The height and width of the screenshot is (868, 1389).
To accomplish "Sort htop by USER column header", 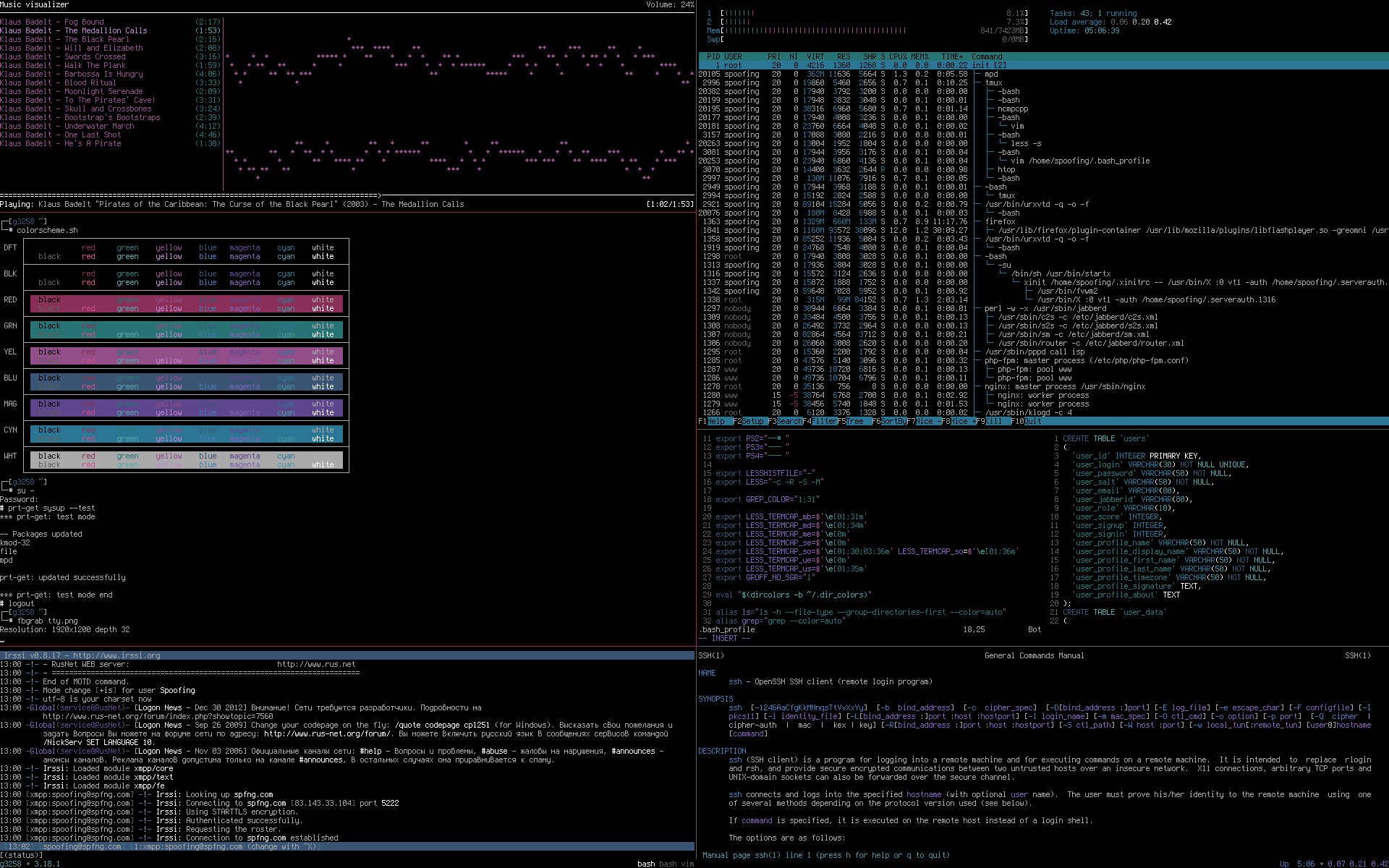I will point(733,56).
